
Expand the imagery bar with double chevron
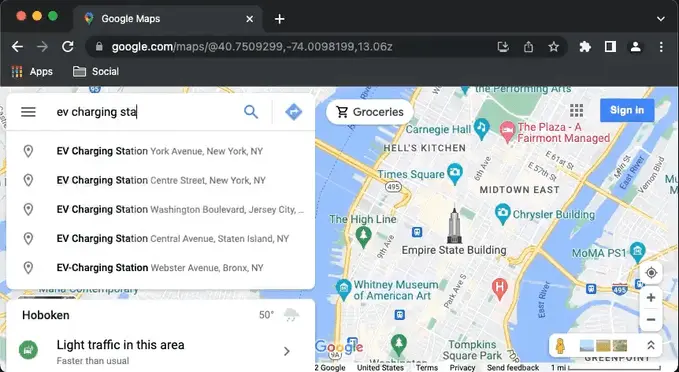click(x=650, y=345)
